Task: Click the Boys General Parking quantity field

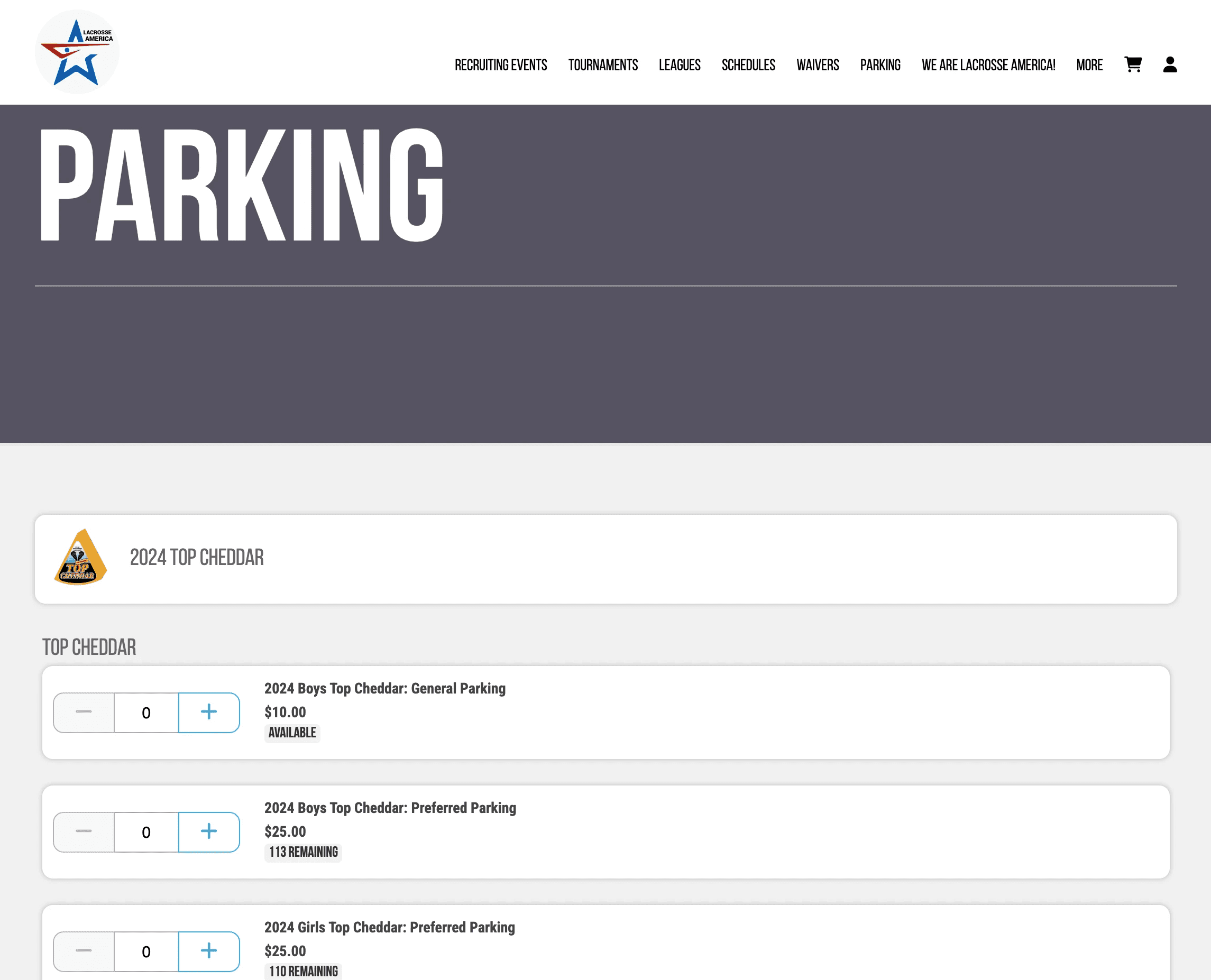Action: [x=146, y=713]
